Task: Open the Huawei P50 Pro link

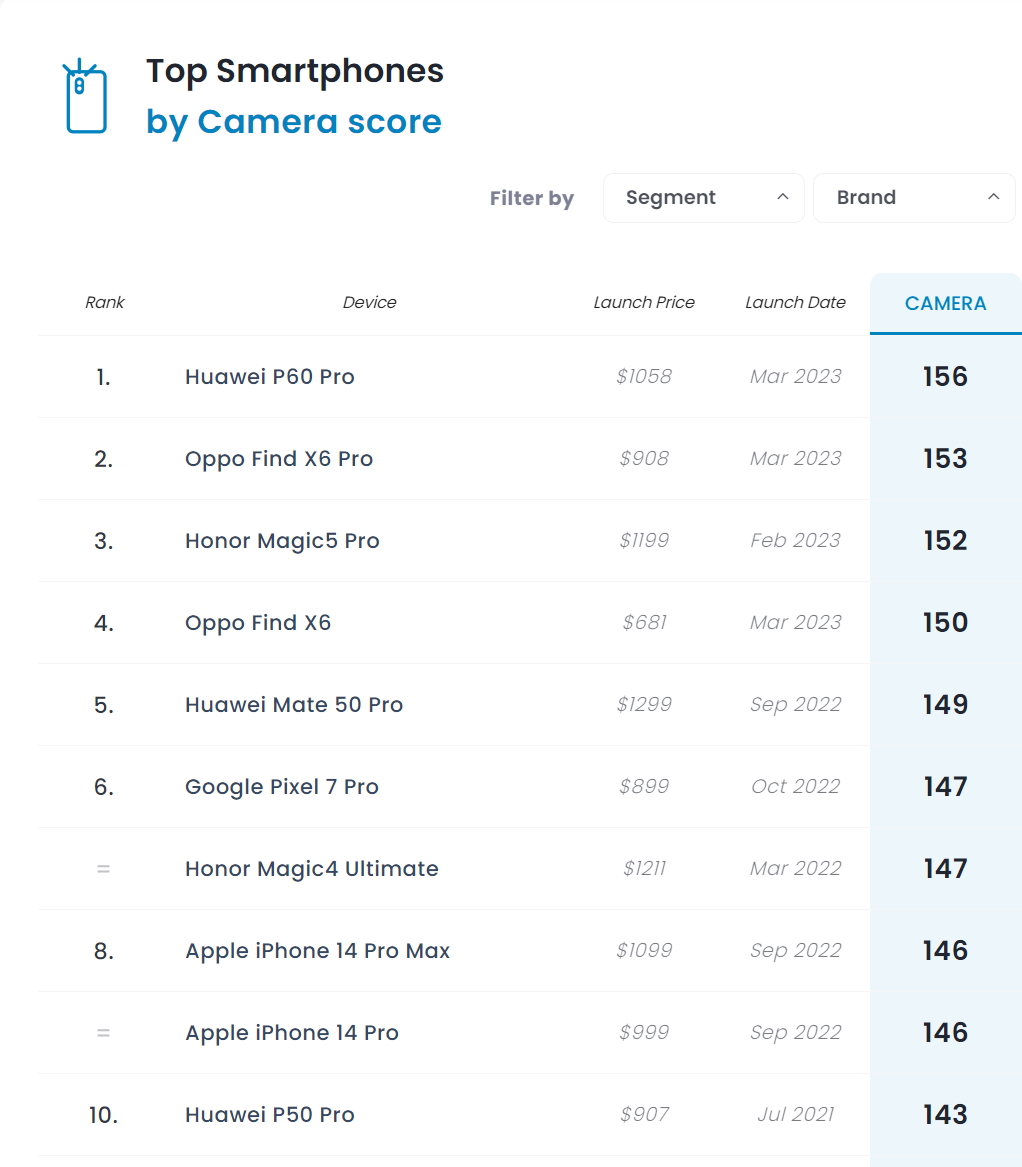Action: 269,1115
